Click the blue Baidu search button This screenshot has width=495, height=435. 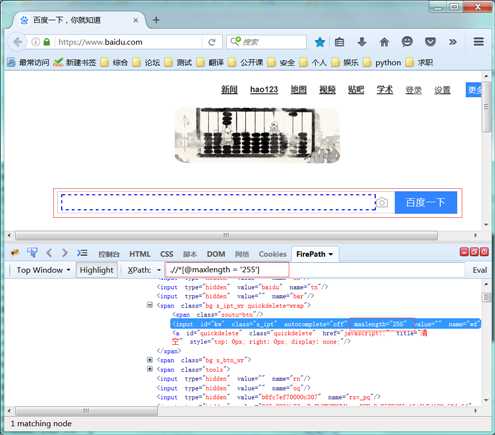(426, 202)
